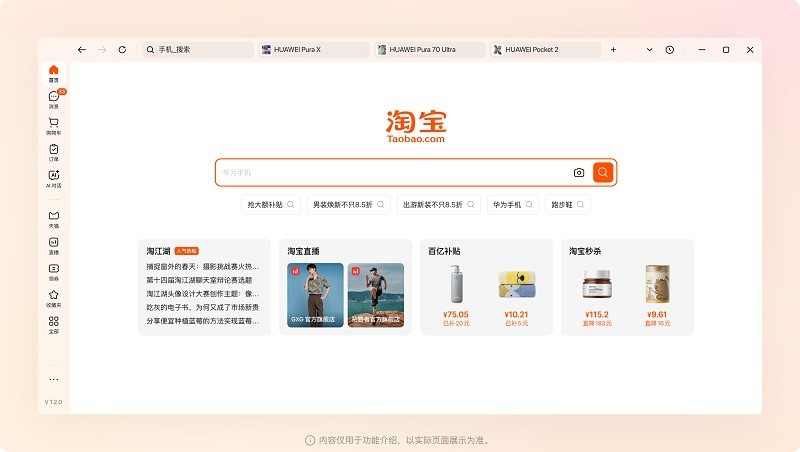Image resolution: width=800 pixels, height=452 pixels.
Task: Open the AI 对话 chat icon
Action: point(54,179)
